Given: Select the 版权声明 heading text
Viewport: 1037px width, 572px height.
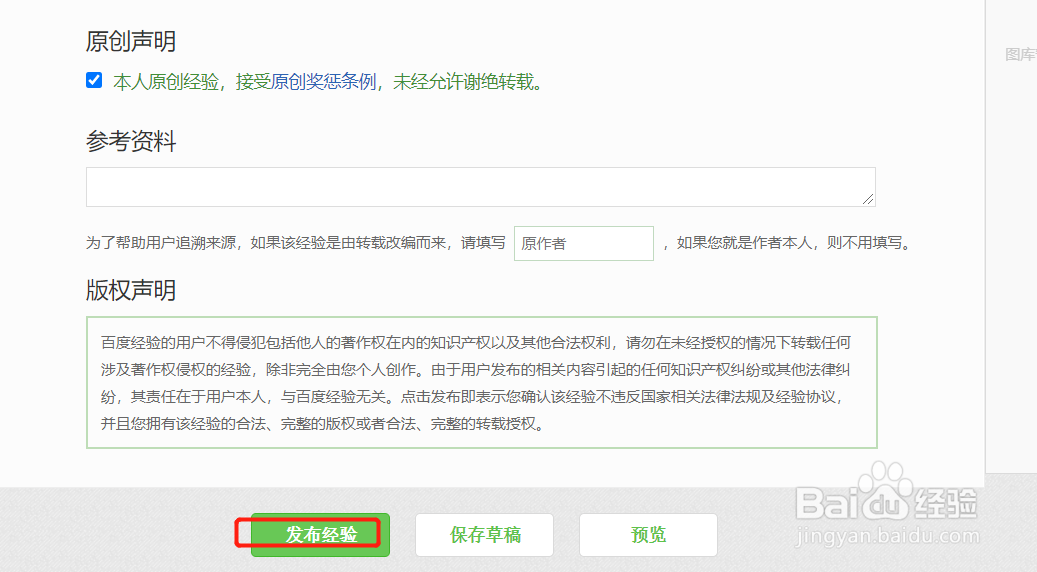Looking at the screenshot, I should pos(131,290).
